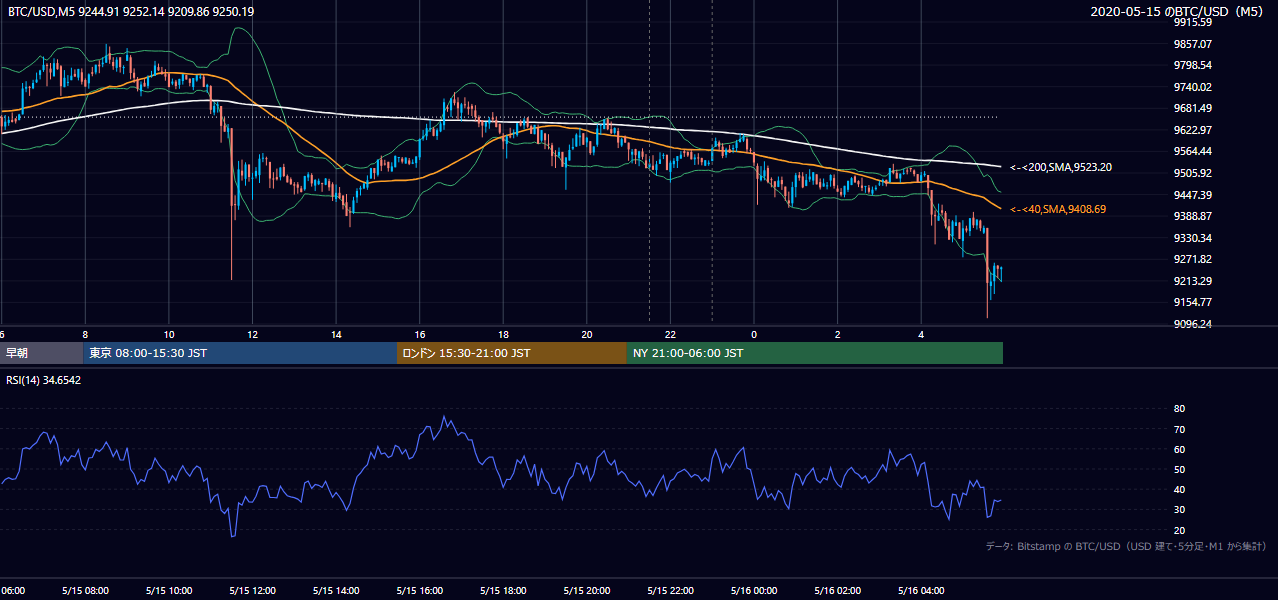Click the 5/15 22:00 date label
This screenshot has width=1278, height=600.
click(670, 591)
